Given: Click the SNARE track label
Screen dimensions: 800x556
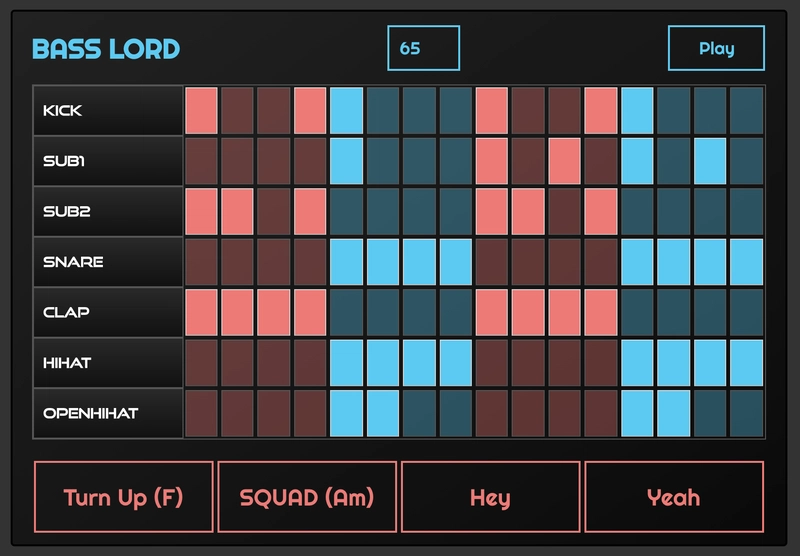Looking at the screenshot, I should [108, 262].
